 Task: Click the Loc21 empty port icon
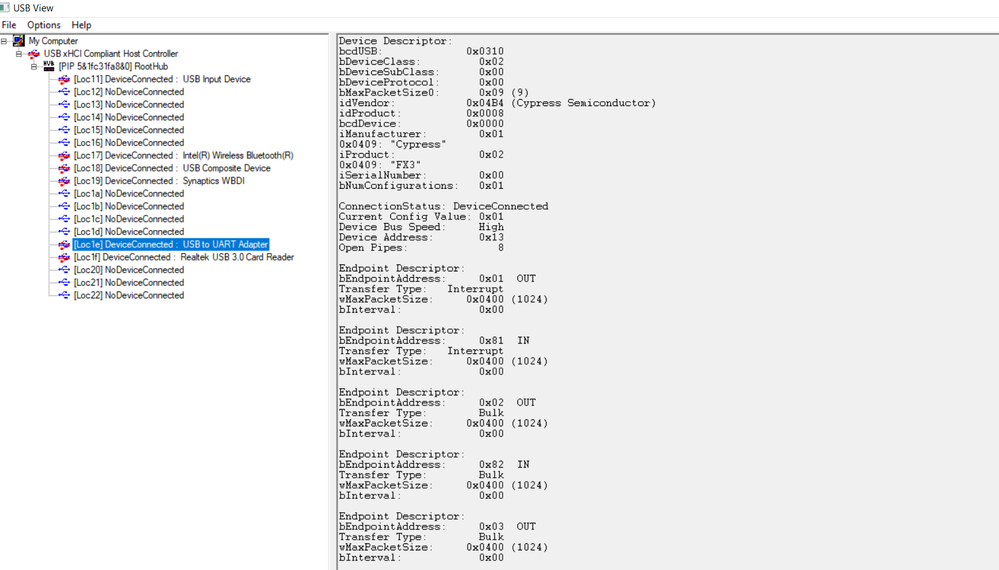click(x=64, y=283)
